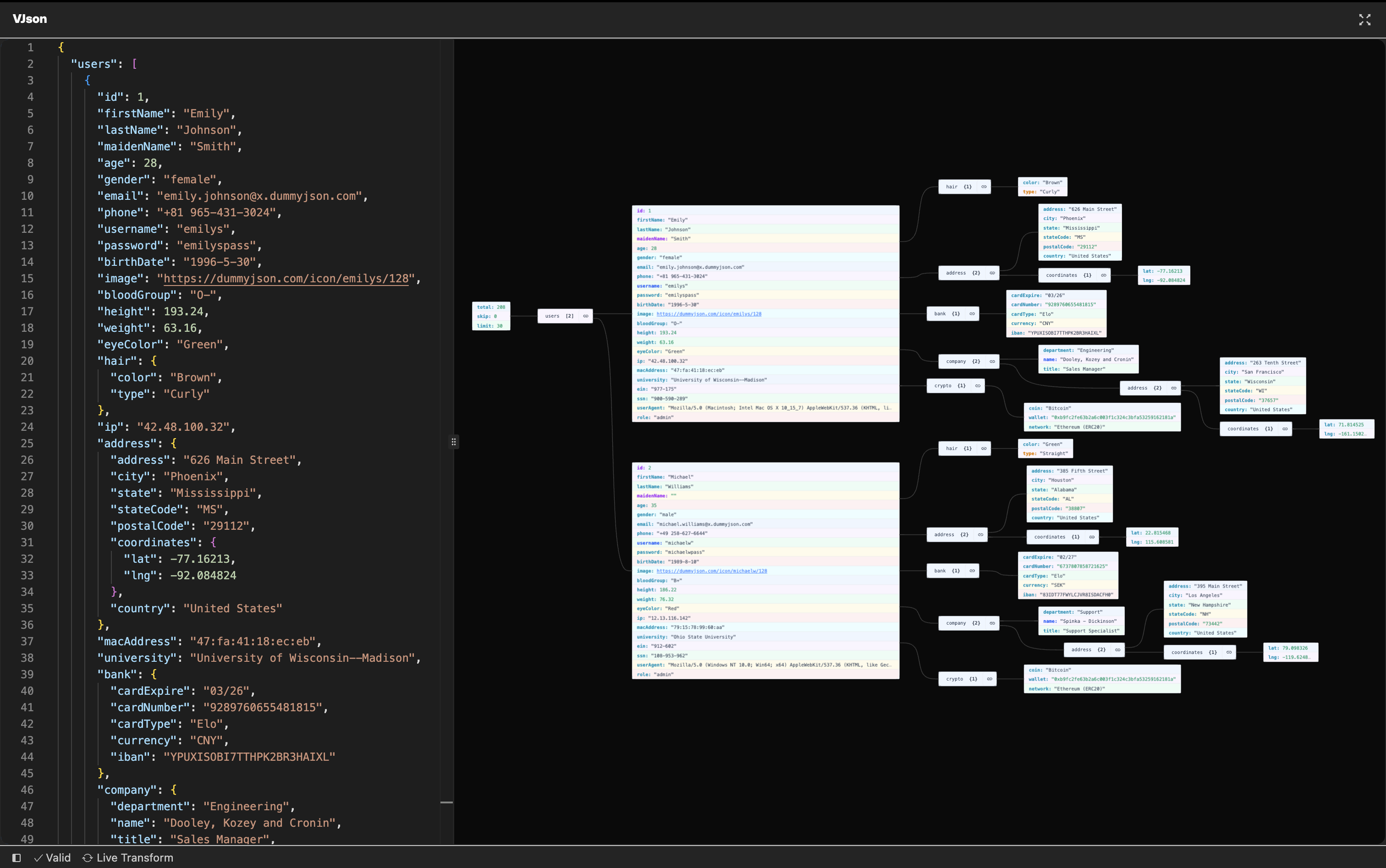Click the total: 208 row in root node
1386x868 pixels.
[491, 307]
